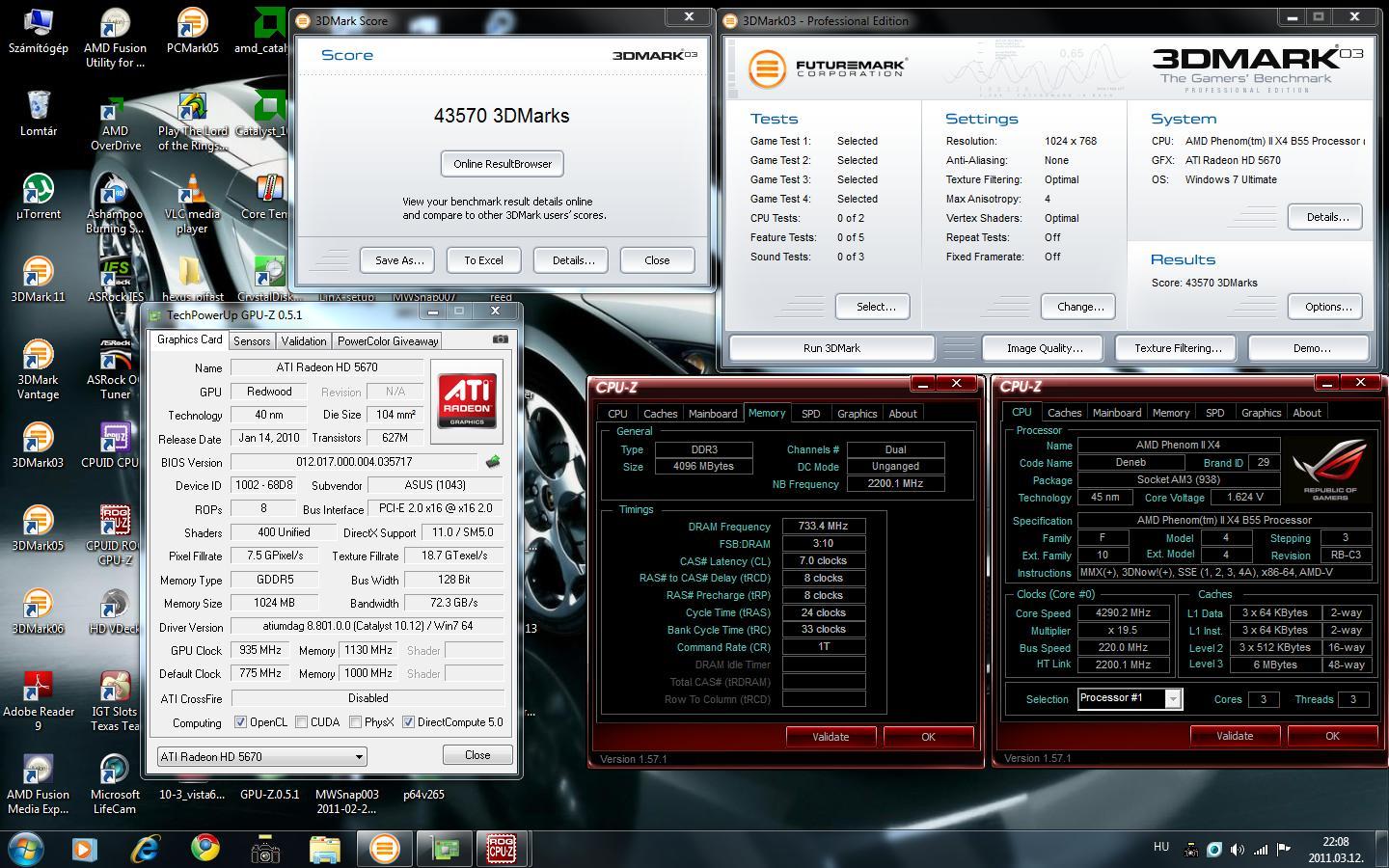Open Image Quality... button
Image resolution: width=1389 pixels, height=868 pixels.
[x=1045, y=348]
